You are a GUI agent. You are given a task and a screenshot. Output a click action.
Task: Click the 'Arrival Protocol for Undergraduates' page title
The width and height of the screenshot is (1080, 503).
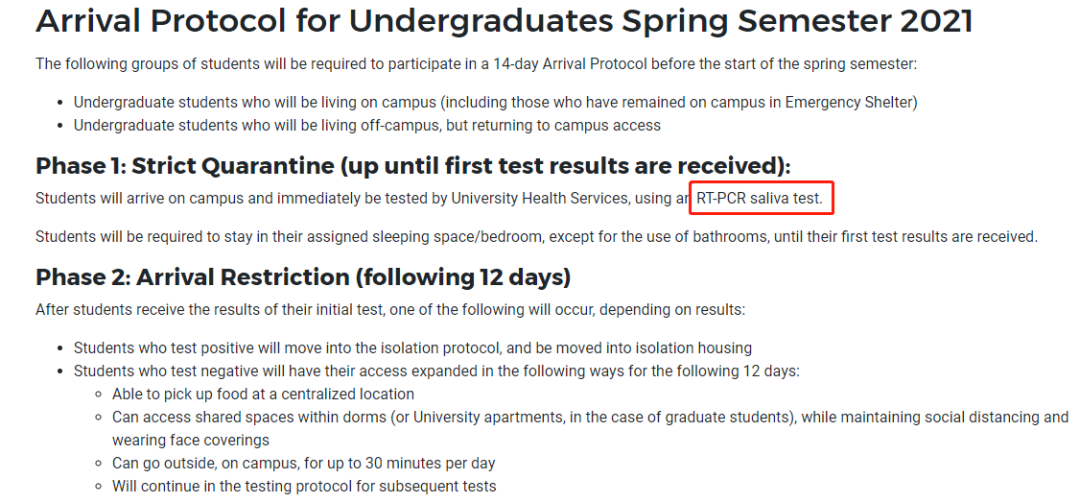pyautogui.click(x=504, y=21)
